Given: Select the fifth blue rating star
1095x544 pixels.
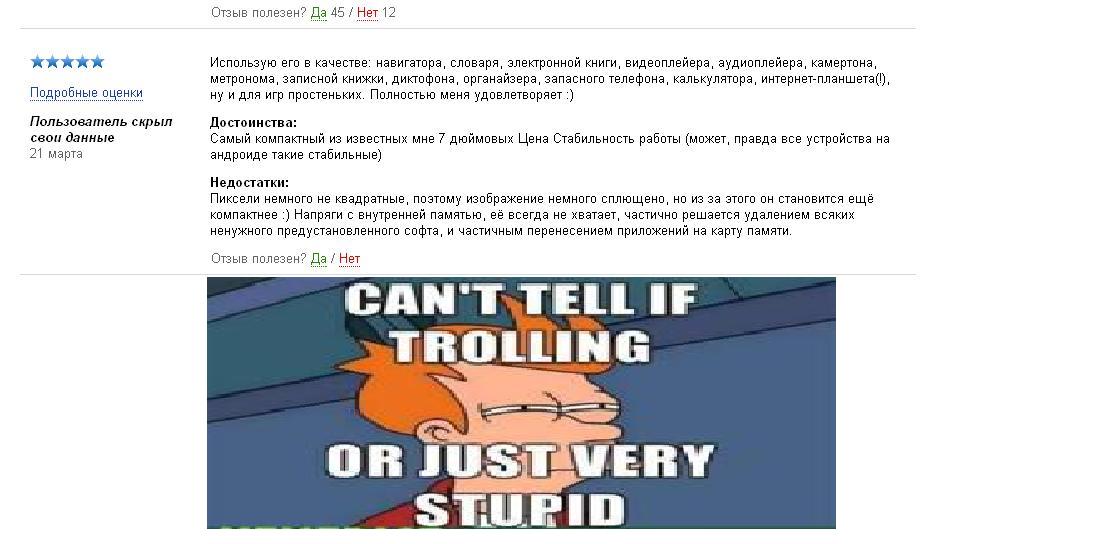Looking at the screenshot, I should (97, 61).
